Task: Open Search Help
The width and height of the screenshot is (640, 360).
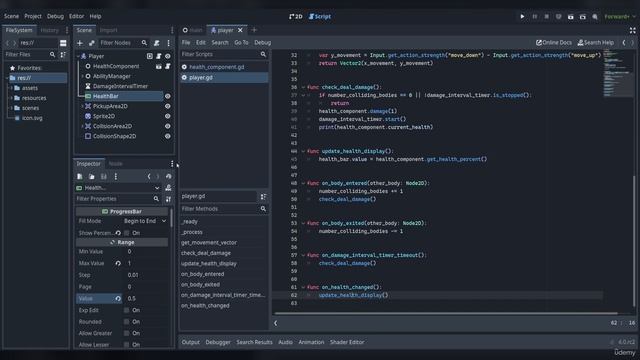Action: pos(596,42)
